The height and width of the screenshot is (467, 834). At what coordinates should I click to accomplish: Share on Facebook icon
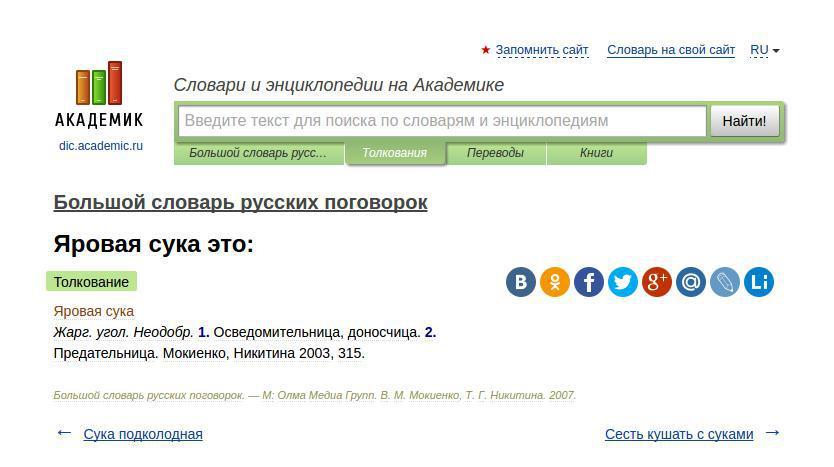[589, 281]
